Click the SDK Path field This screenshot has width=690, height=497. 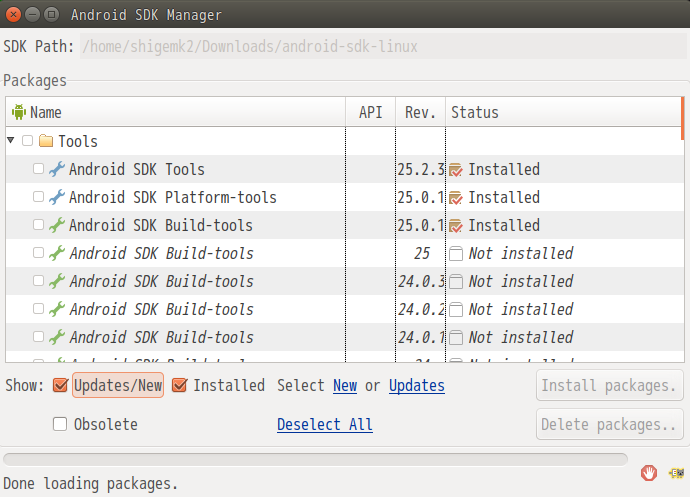tap(383, 46)
